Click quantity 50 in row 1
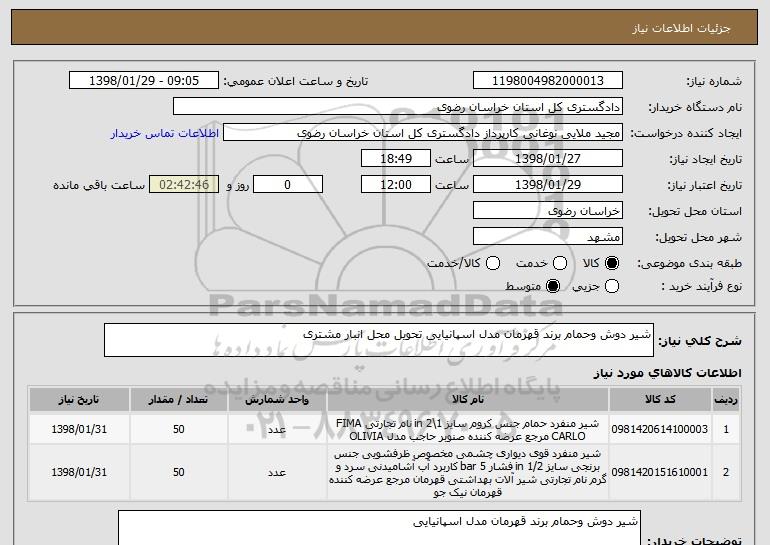This screenshot has width=770, height=545. 178,429
